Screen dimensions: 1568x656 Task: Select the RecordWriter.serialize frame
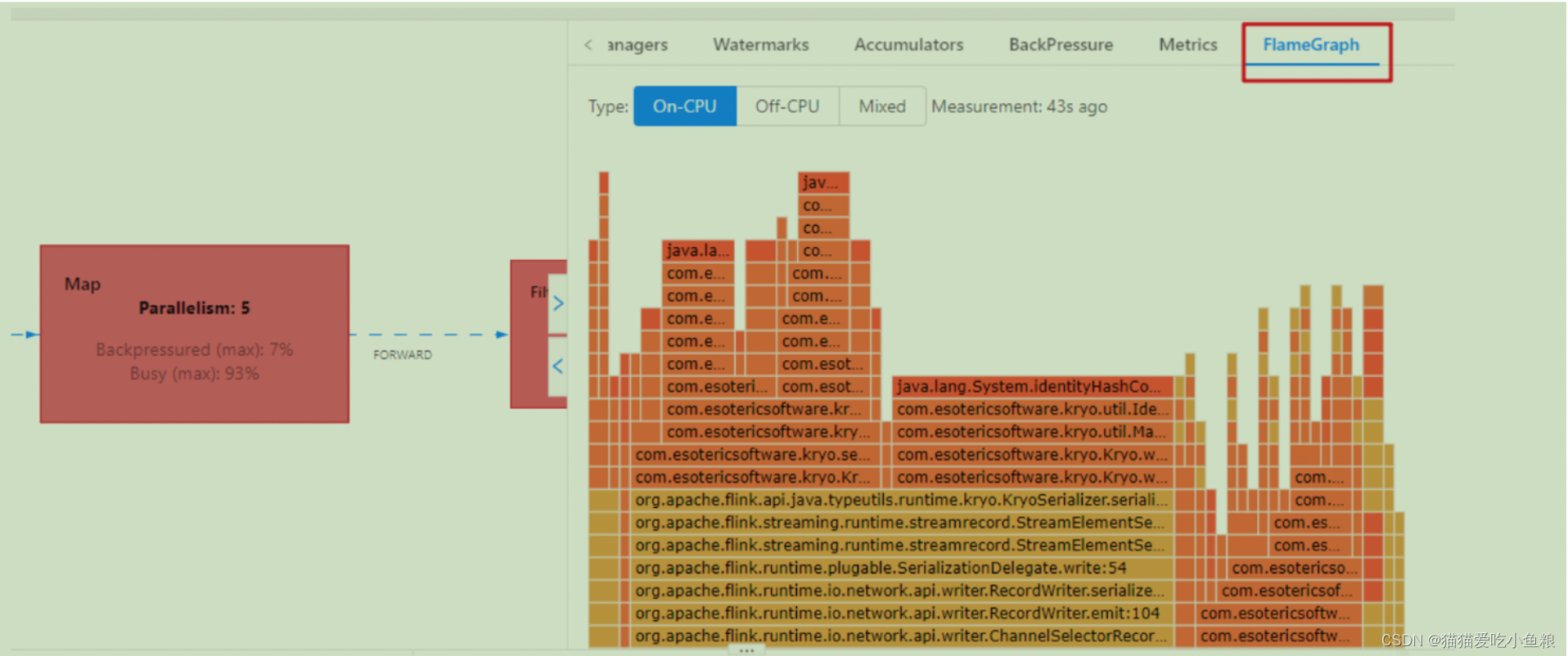[902, 591]
